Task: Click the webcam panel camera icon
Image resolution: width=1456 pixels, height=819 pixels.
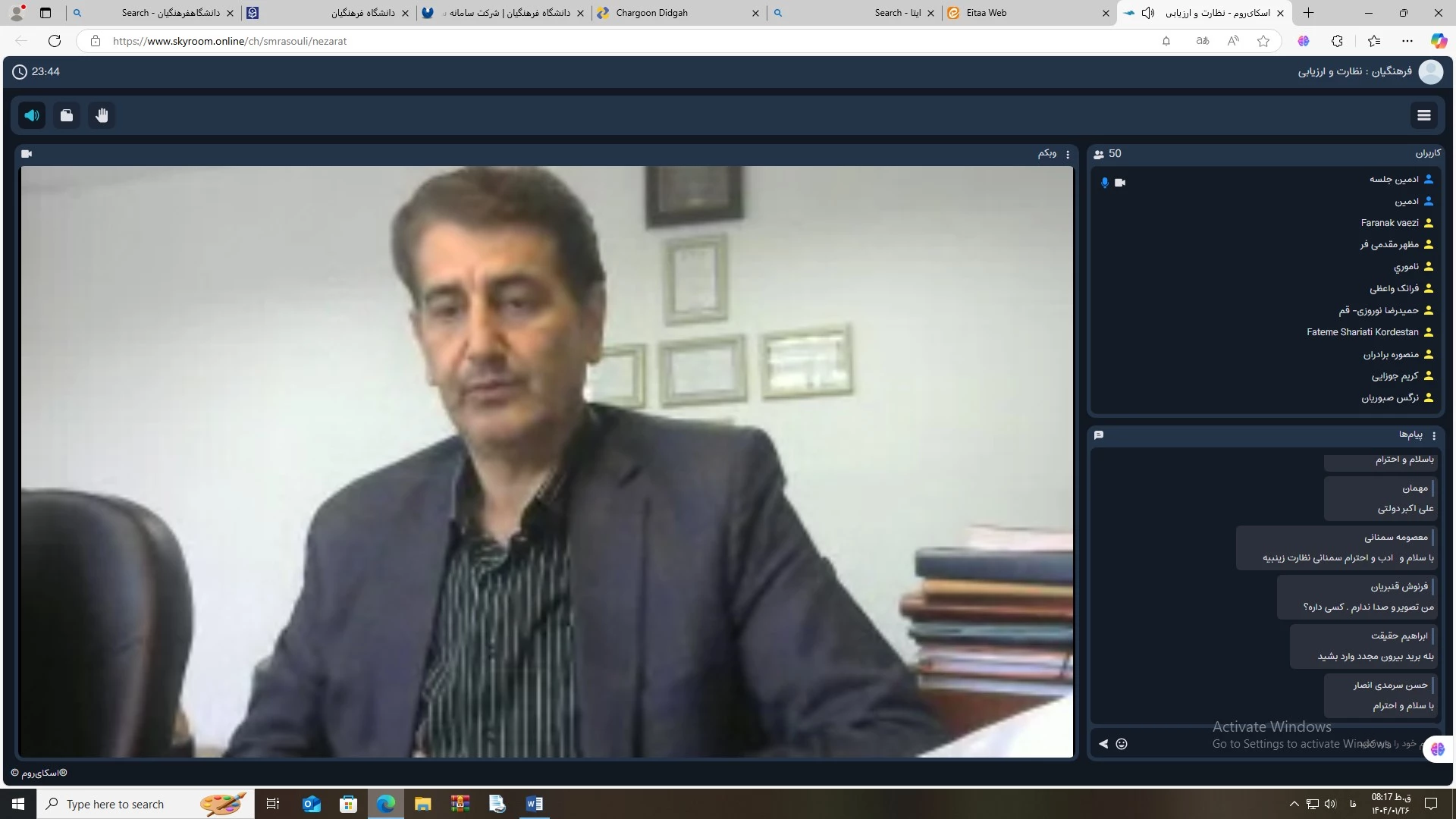Action: [27, 154]
